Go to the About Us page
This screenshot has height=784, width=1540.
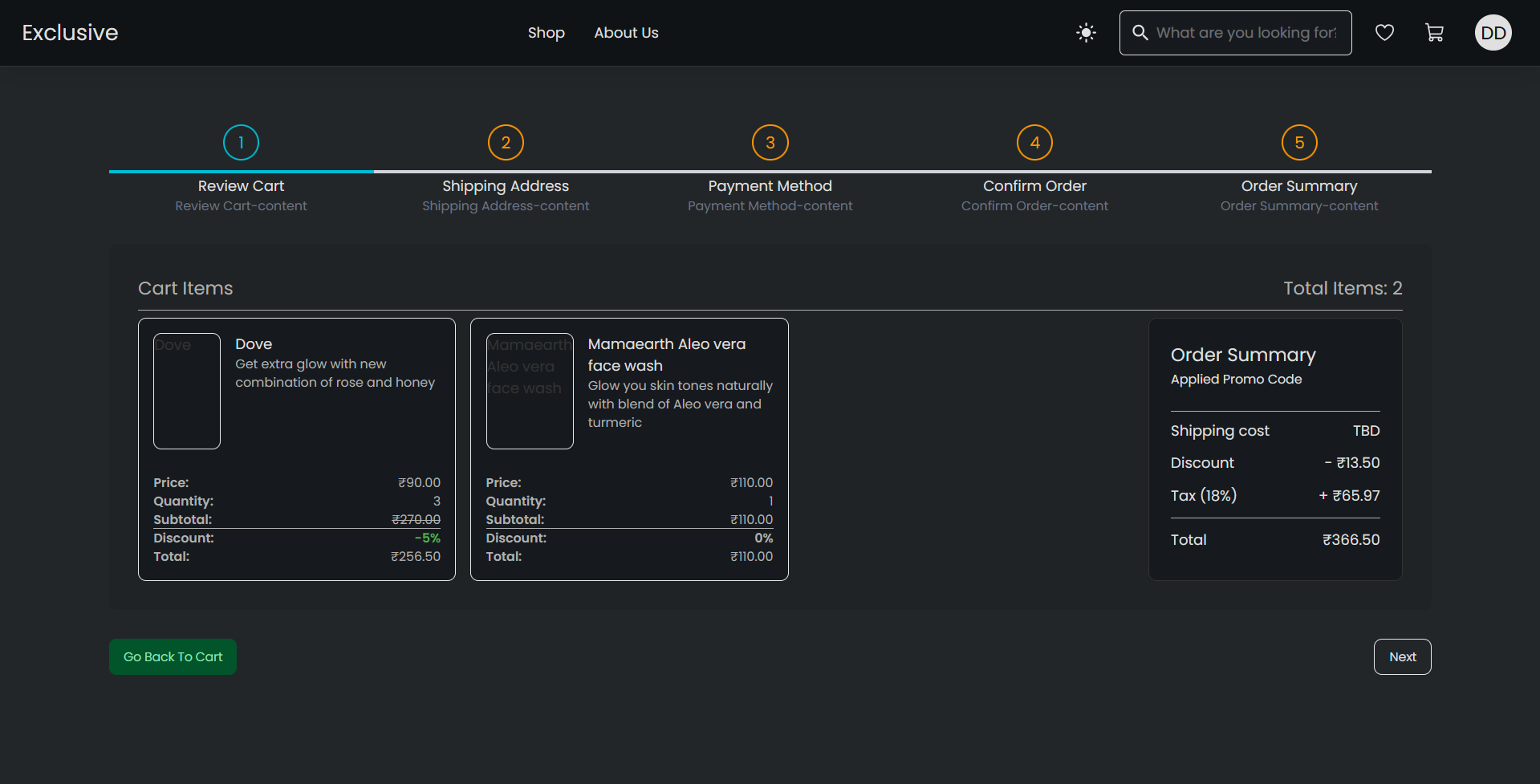coord(626,33)
